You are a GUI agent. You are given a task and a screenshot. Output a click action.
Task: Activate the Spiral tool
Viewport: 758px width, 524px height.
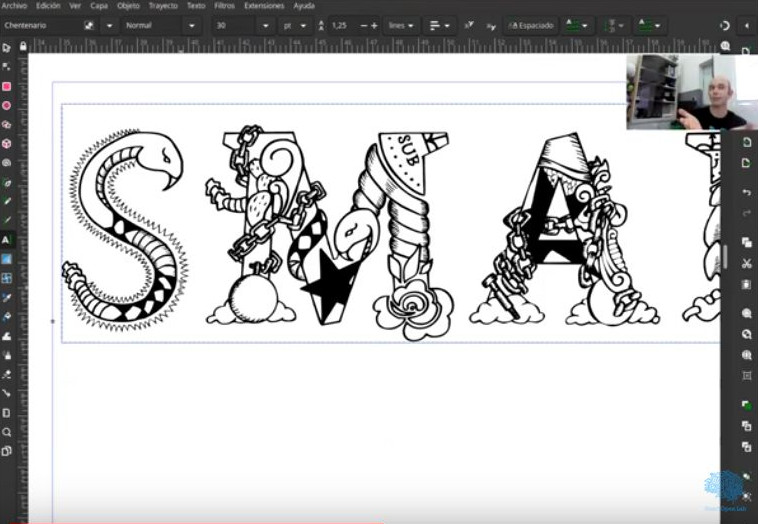point(7,163)
